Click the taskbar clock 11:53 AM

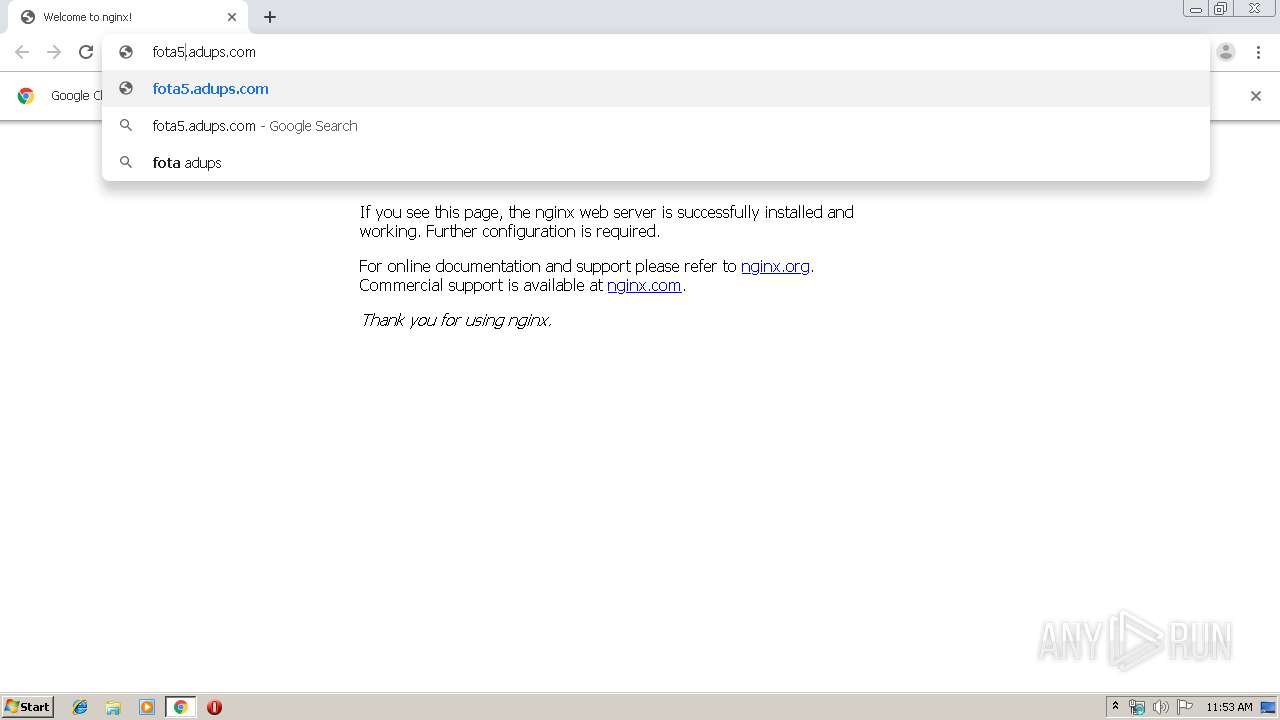pyautogui.click(x=1229, y=707)
